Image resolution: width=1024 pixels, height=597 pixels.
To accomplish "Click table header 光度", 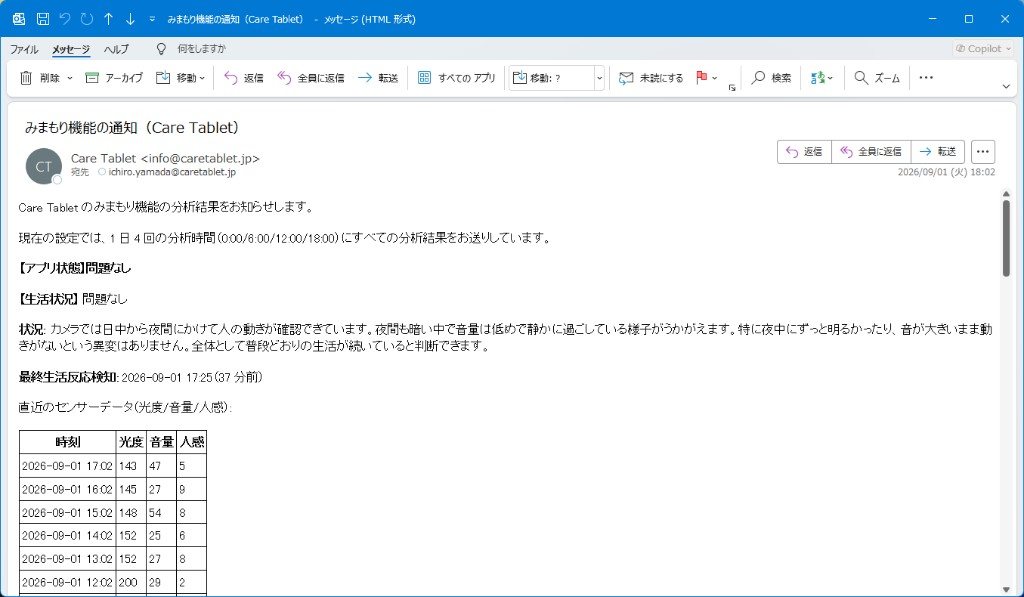I will (x=131, y=442).
